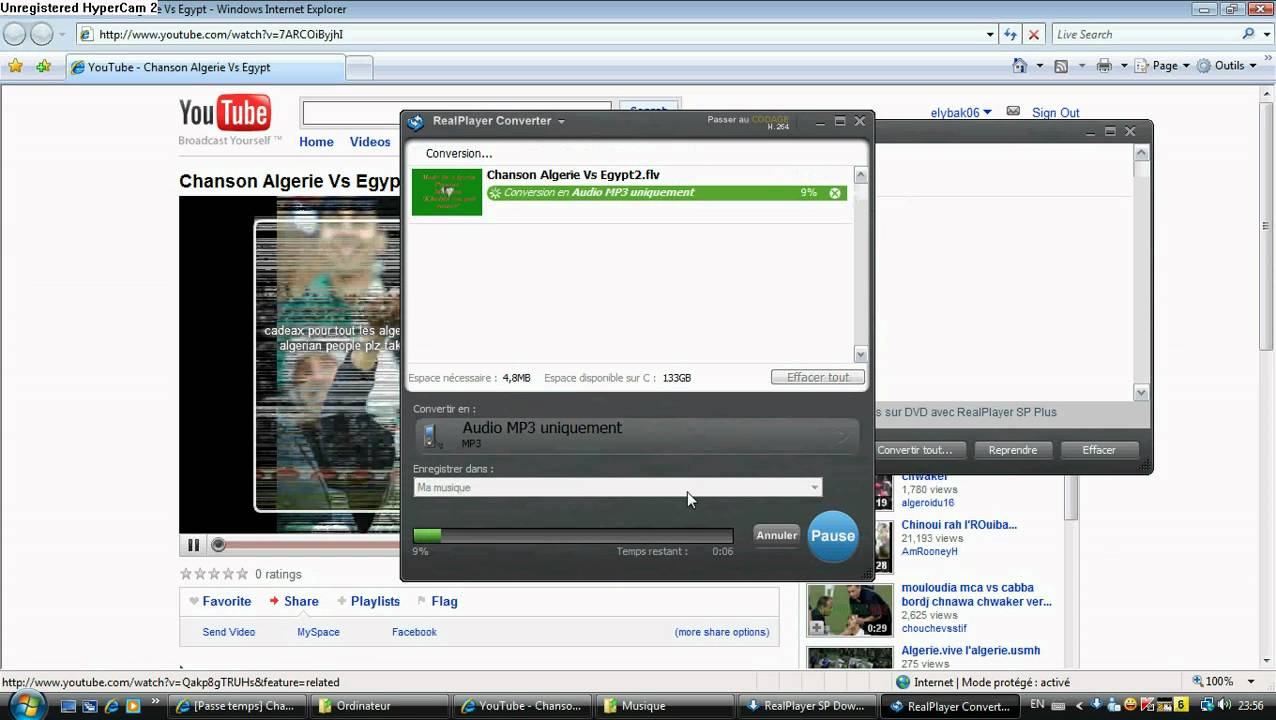Click Reprendre in RealPlayer Downloader window
Viewport: 1276px width, 720px height.
[1013, 450]
